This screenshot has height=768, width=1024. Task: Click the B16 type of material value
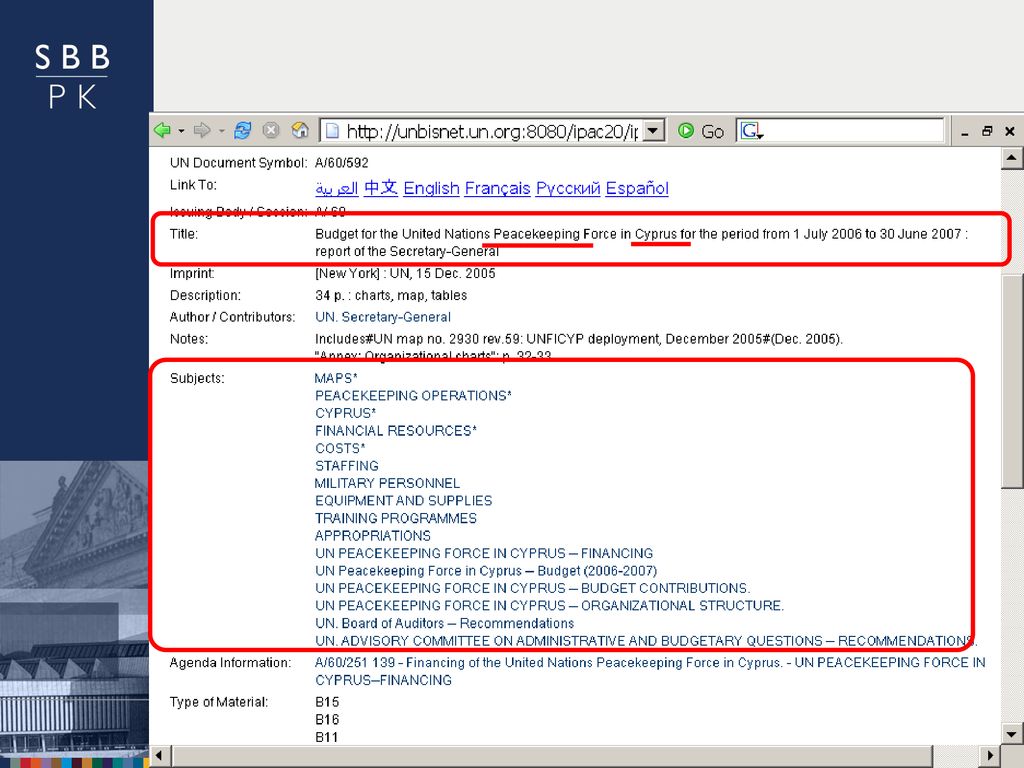point(327,720)
